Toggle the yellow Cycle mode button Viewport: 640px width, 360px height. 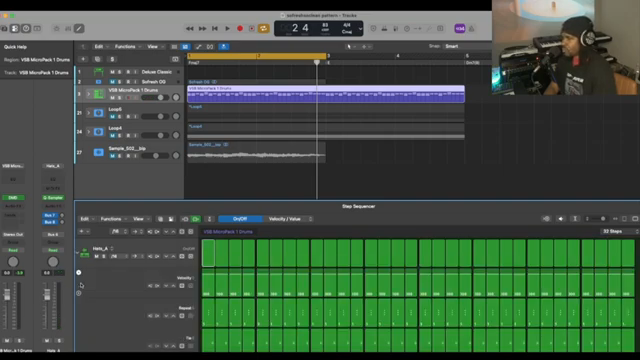[x=263, y=29]
